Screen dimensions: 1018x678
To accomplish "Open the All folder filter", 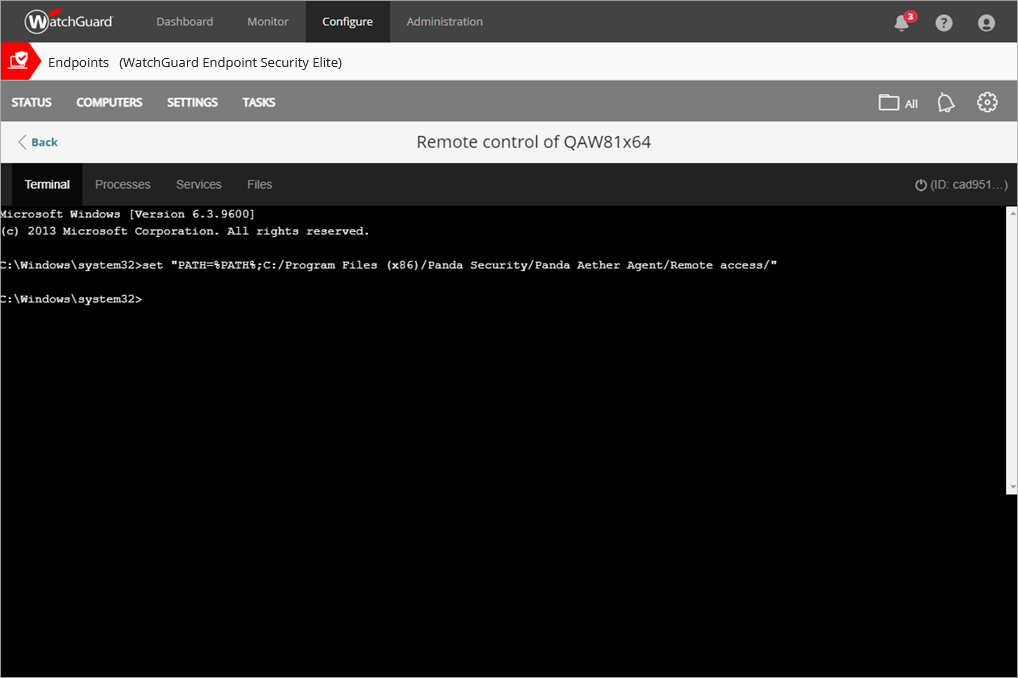I will click(898, 103).
